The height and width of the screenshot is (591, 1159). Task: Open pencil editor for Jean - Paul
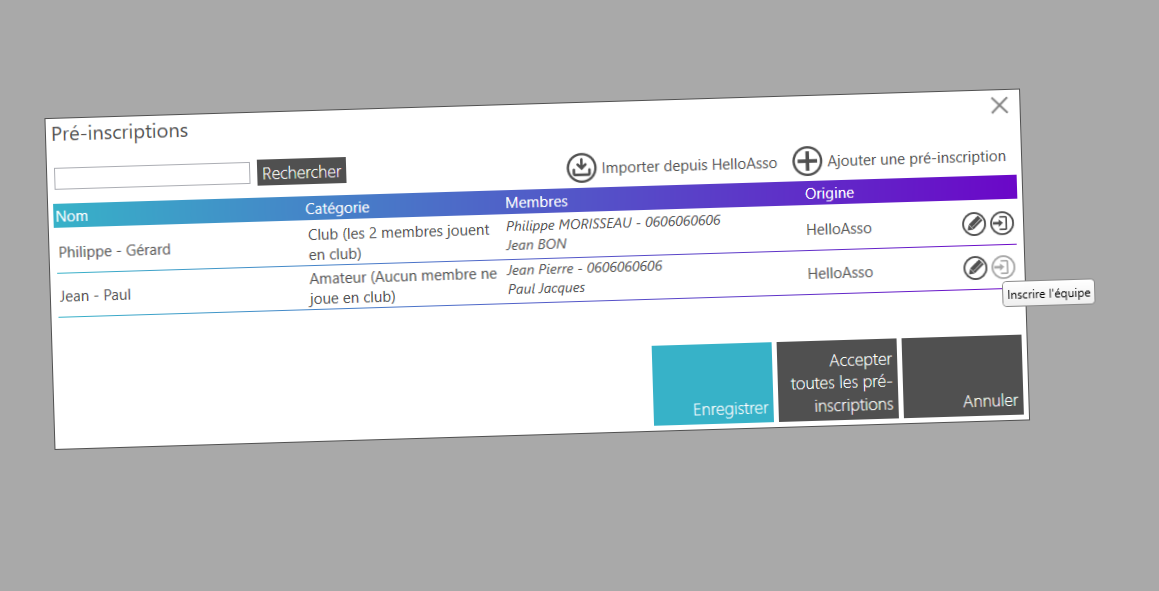(x=975, y=268)
